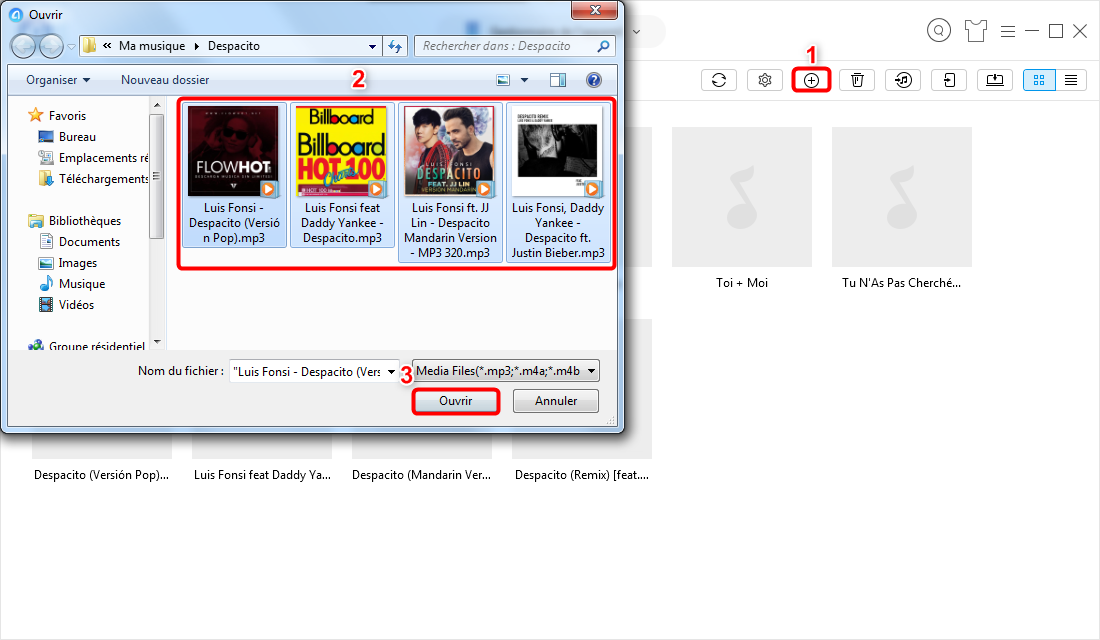The width and height of the screenshot is (1100, 640).
Task: Click the send to iTunes music icon
Action: (903, 81)
